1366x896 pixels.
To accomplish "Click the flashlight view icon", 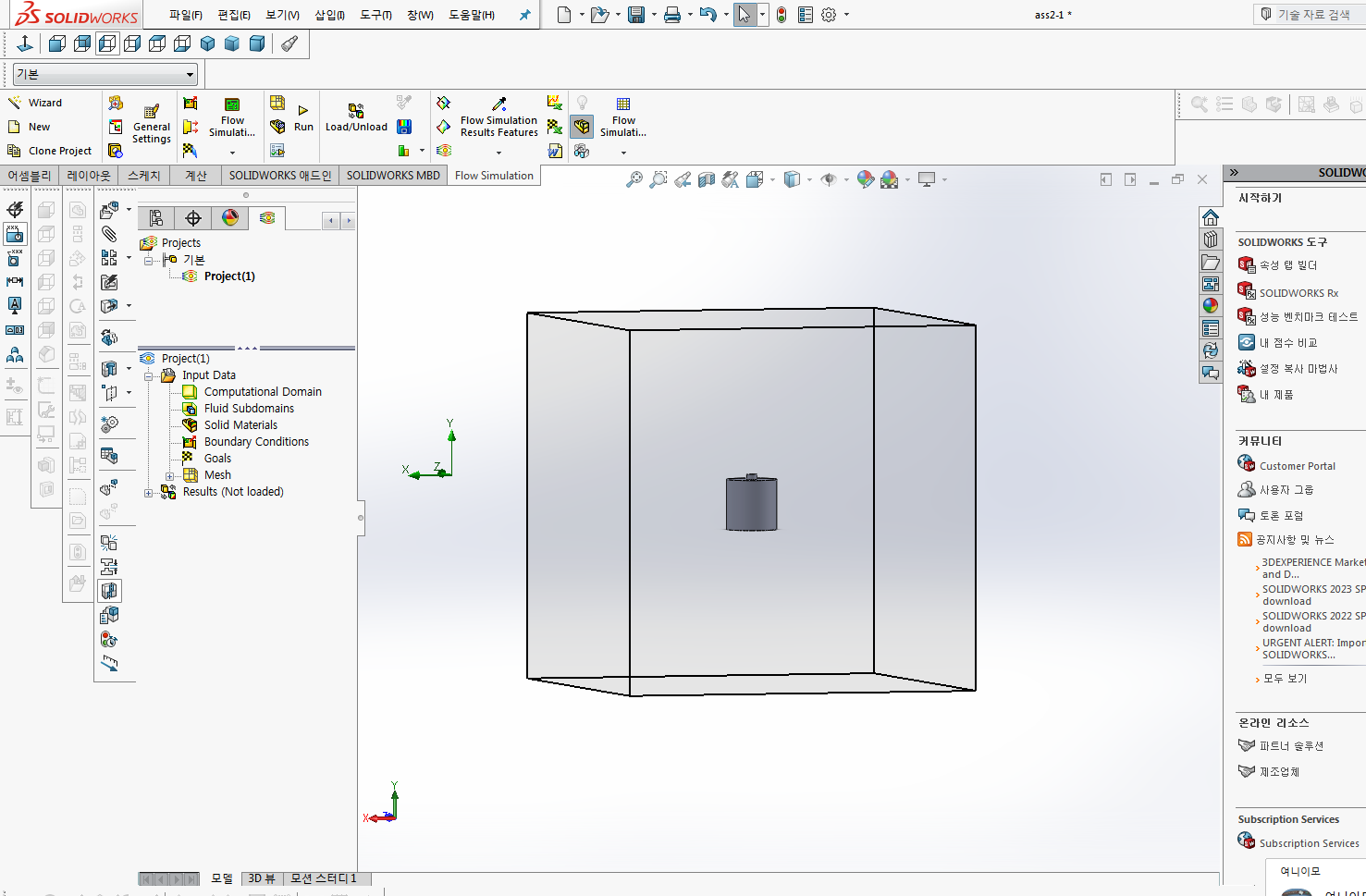I will 289,43.
